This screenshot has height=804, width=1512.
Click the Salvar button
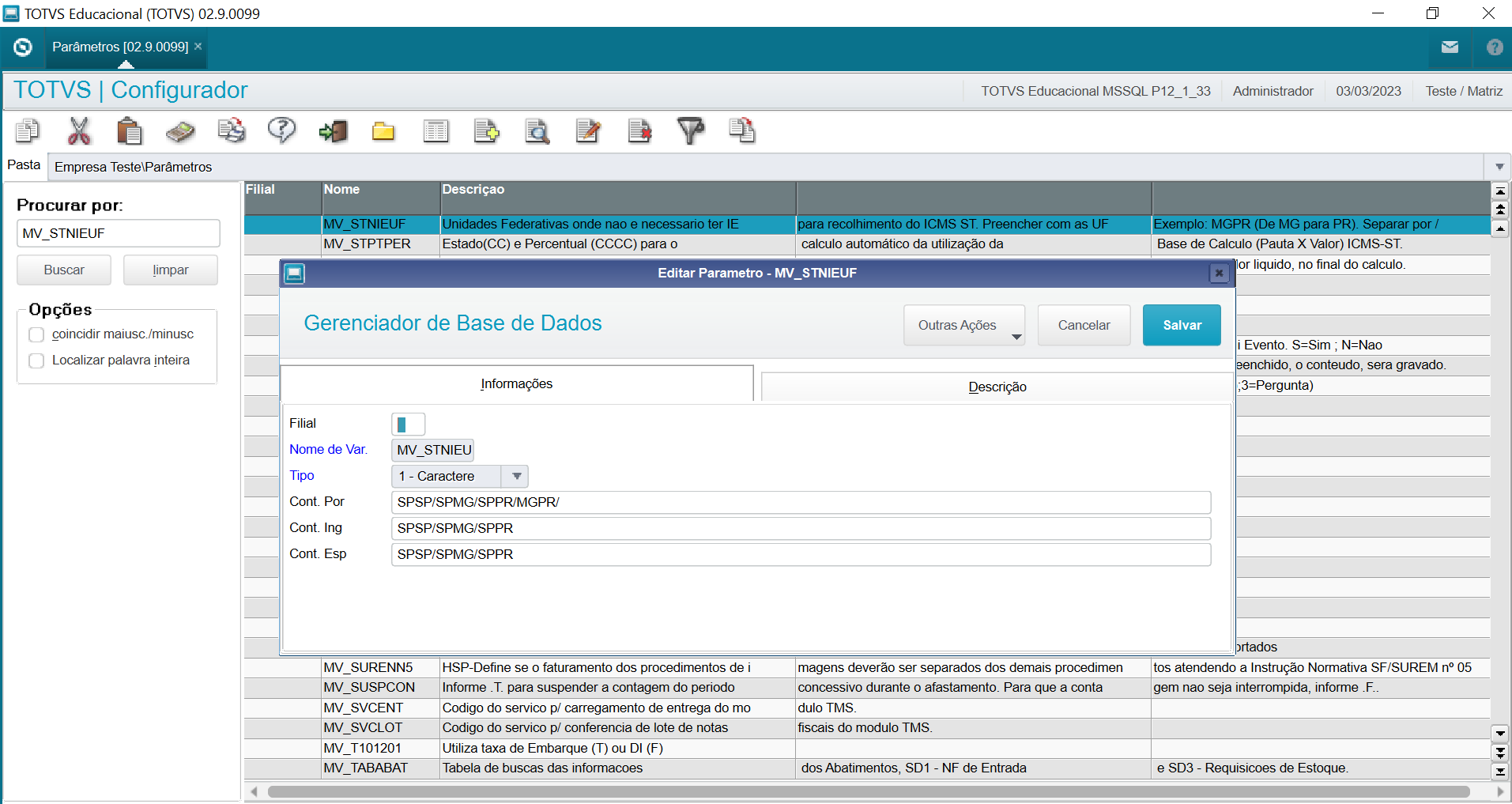(1182, 325)
